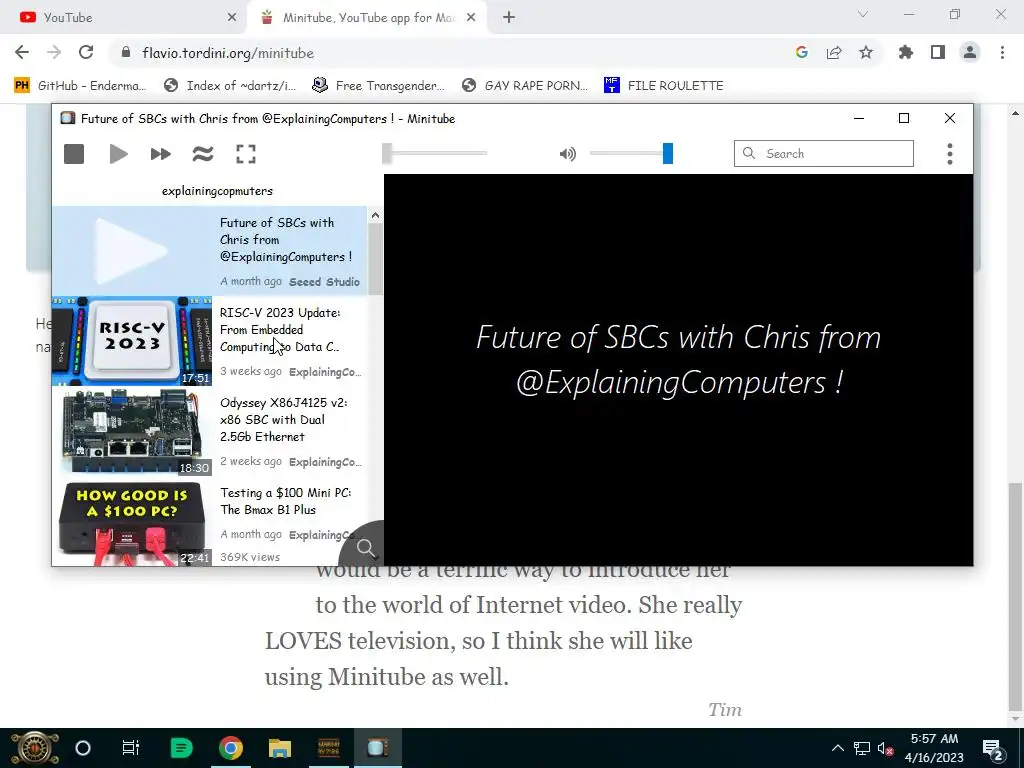Select the RISC-V 2023 Update video thumbnail
The width and height of the screenshot is (1024, 768).
(132, 341)
